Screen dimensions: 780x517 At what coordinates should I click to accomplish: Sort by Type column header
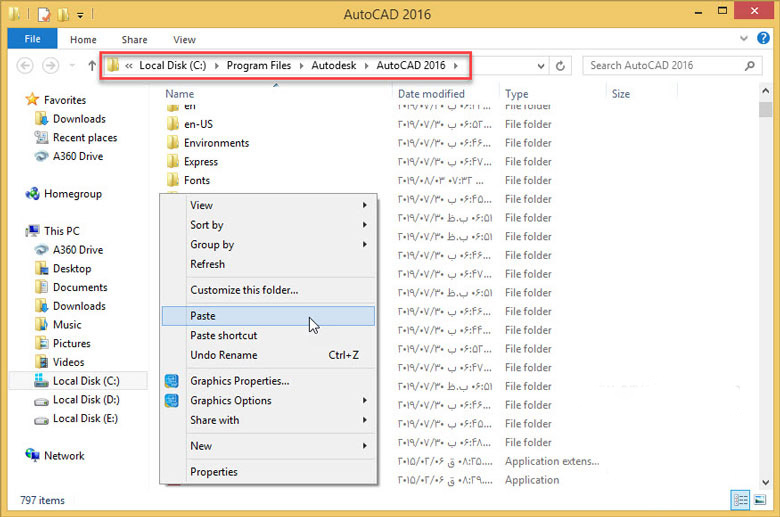[517, 94]
